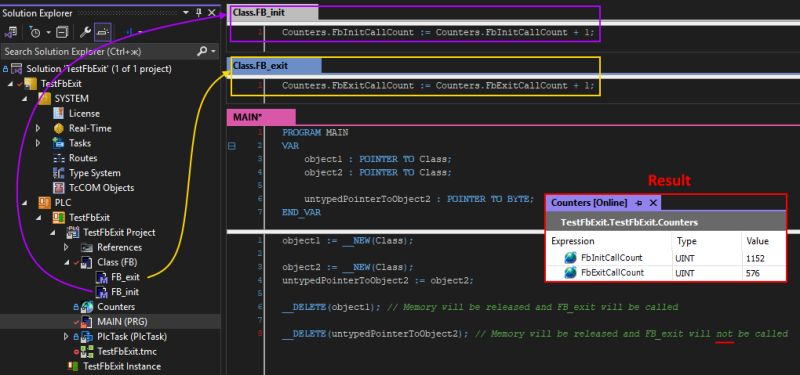Click the 'PROGRAM MAIN' declaration line
The height and width of the screenshot is (375, 800).
(315, 133)
